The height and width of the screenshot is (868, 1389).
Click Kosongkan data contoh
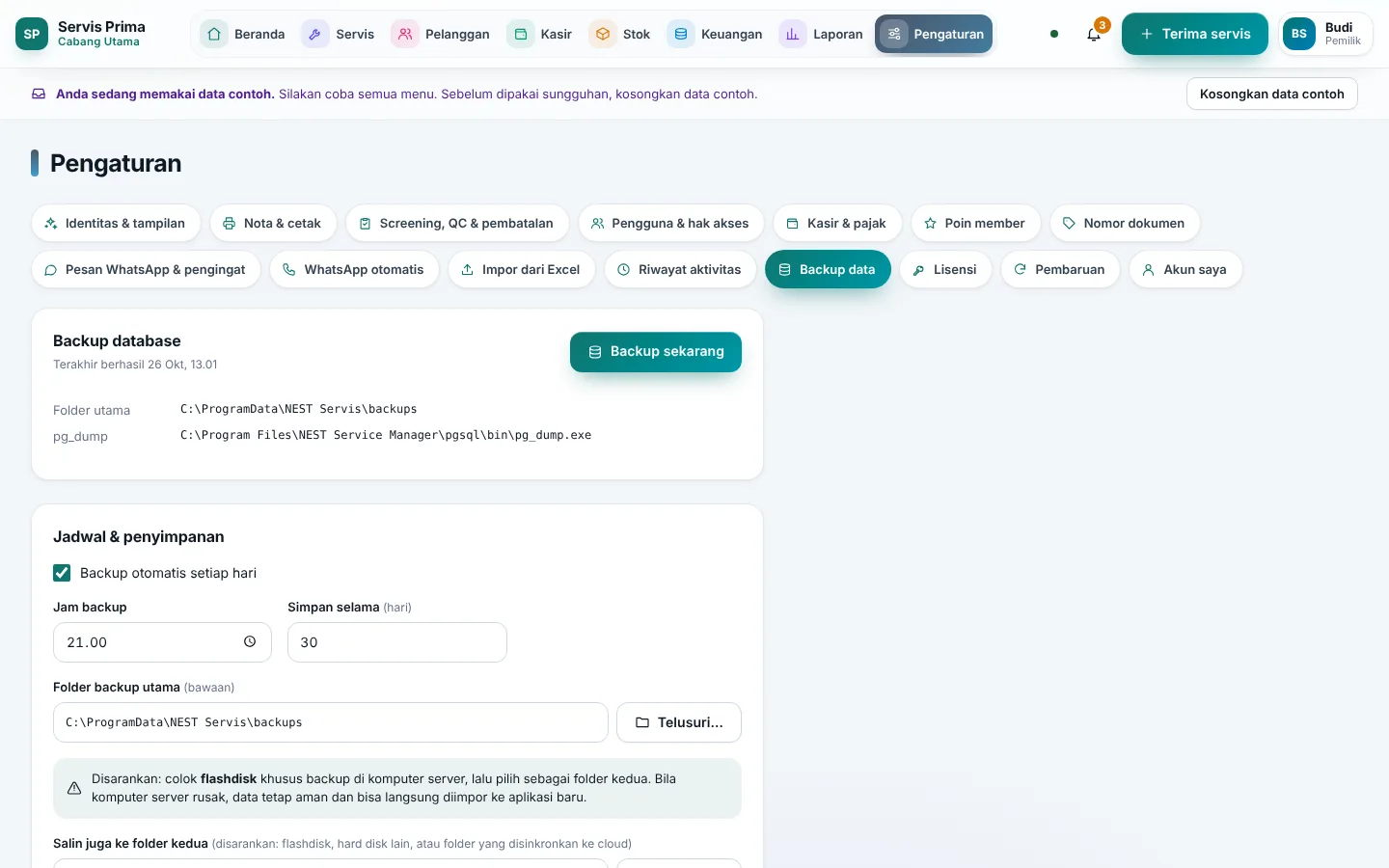1272,94
